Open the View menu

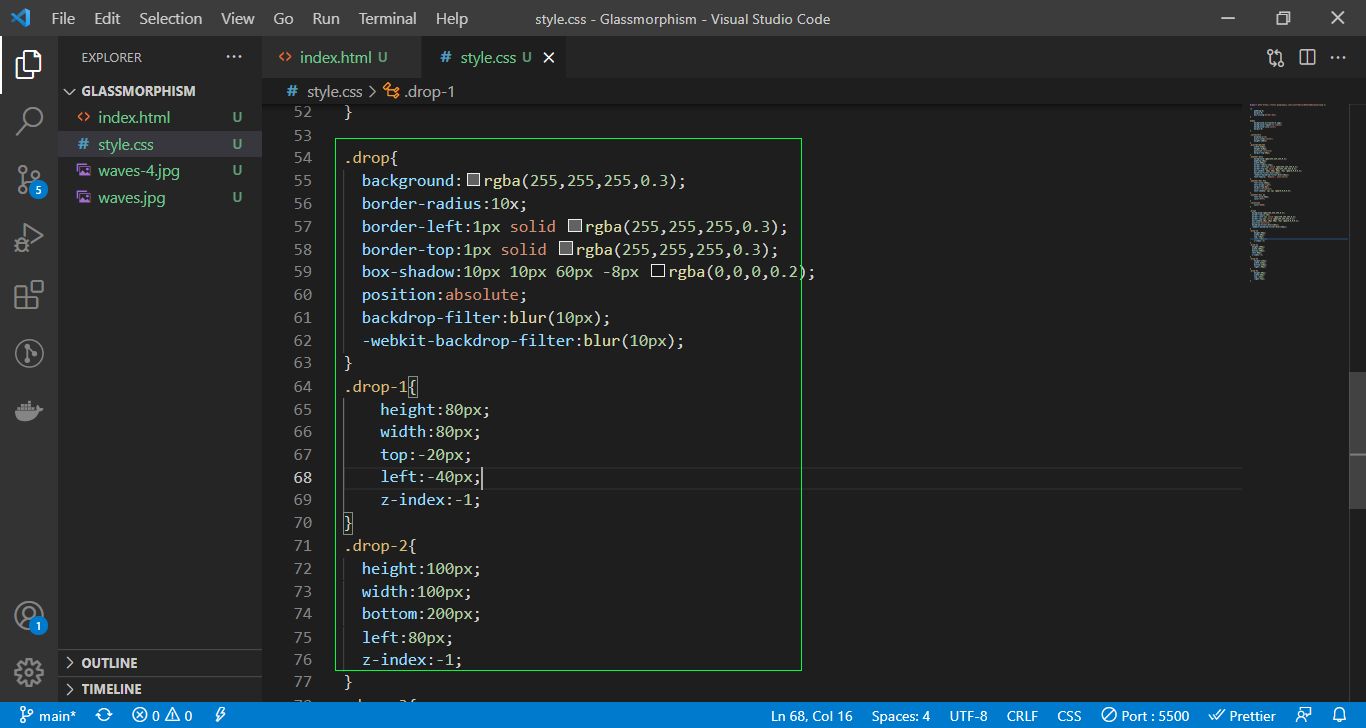tap(238, 18)
